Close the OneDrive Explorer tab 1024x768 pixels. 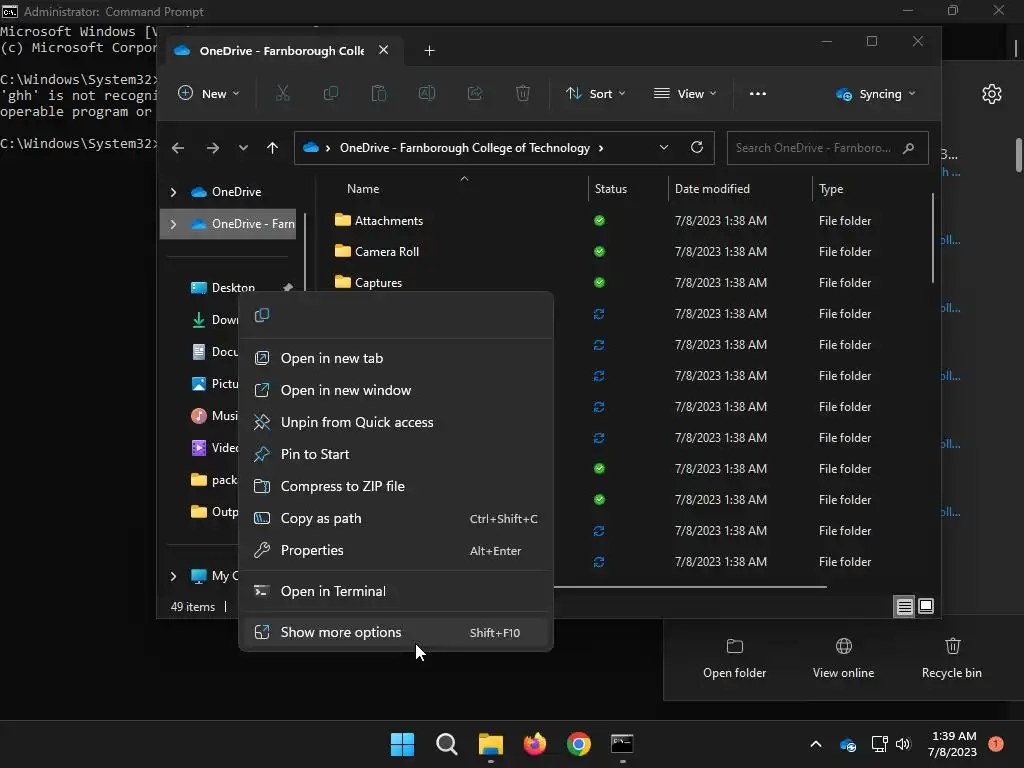tap(383, 50)
